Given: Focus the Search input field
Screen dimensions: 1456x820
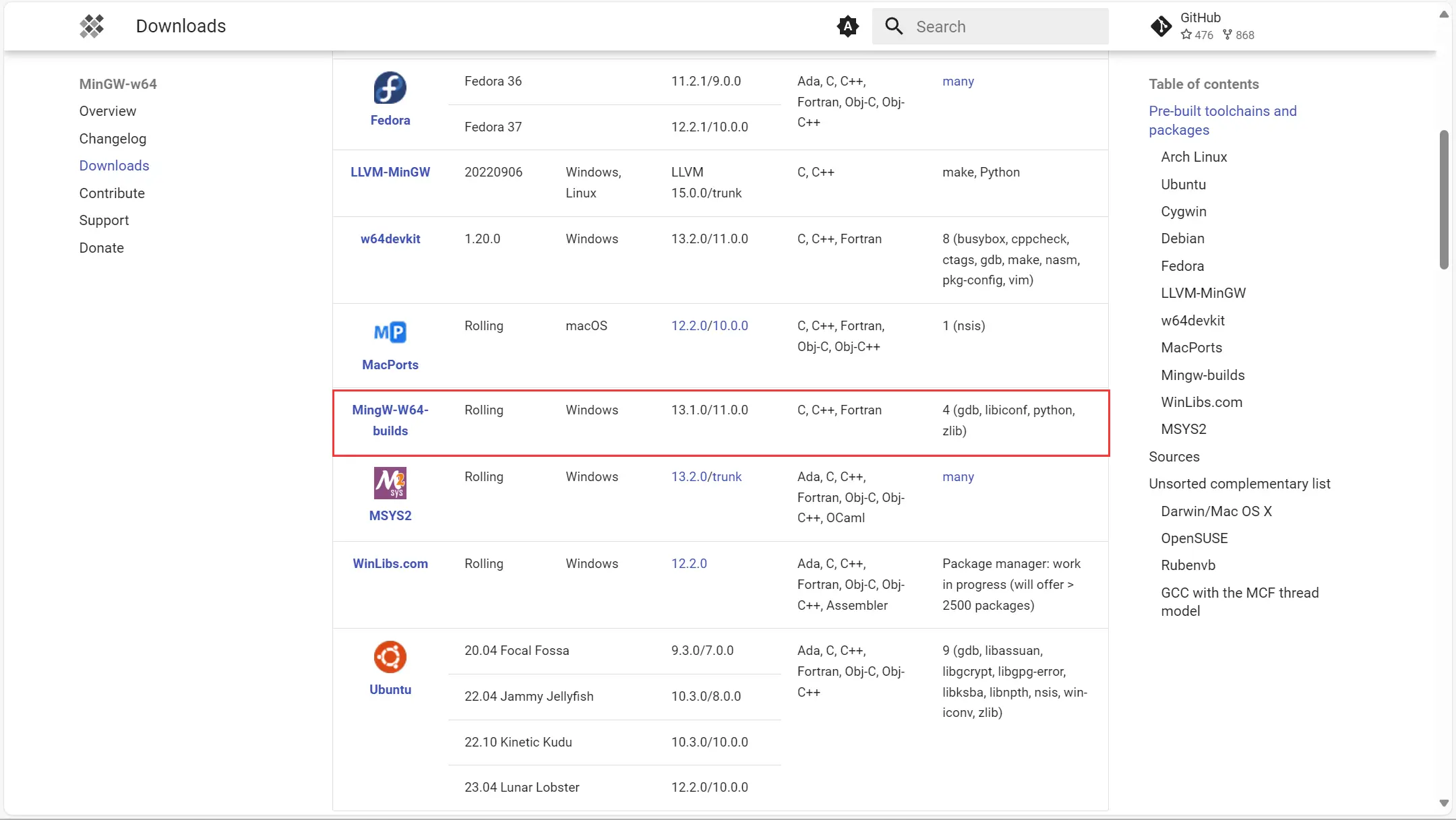Looking at the screenshot, I should [x=990, y=26].
